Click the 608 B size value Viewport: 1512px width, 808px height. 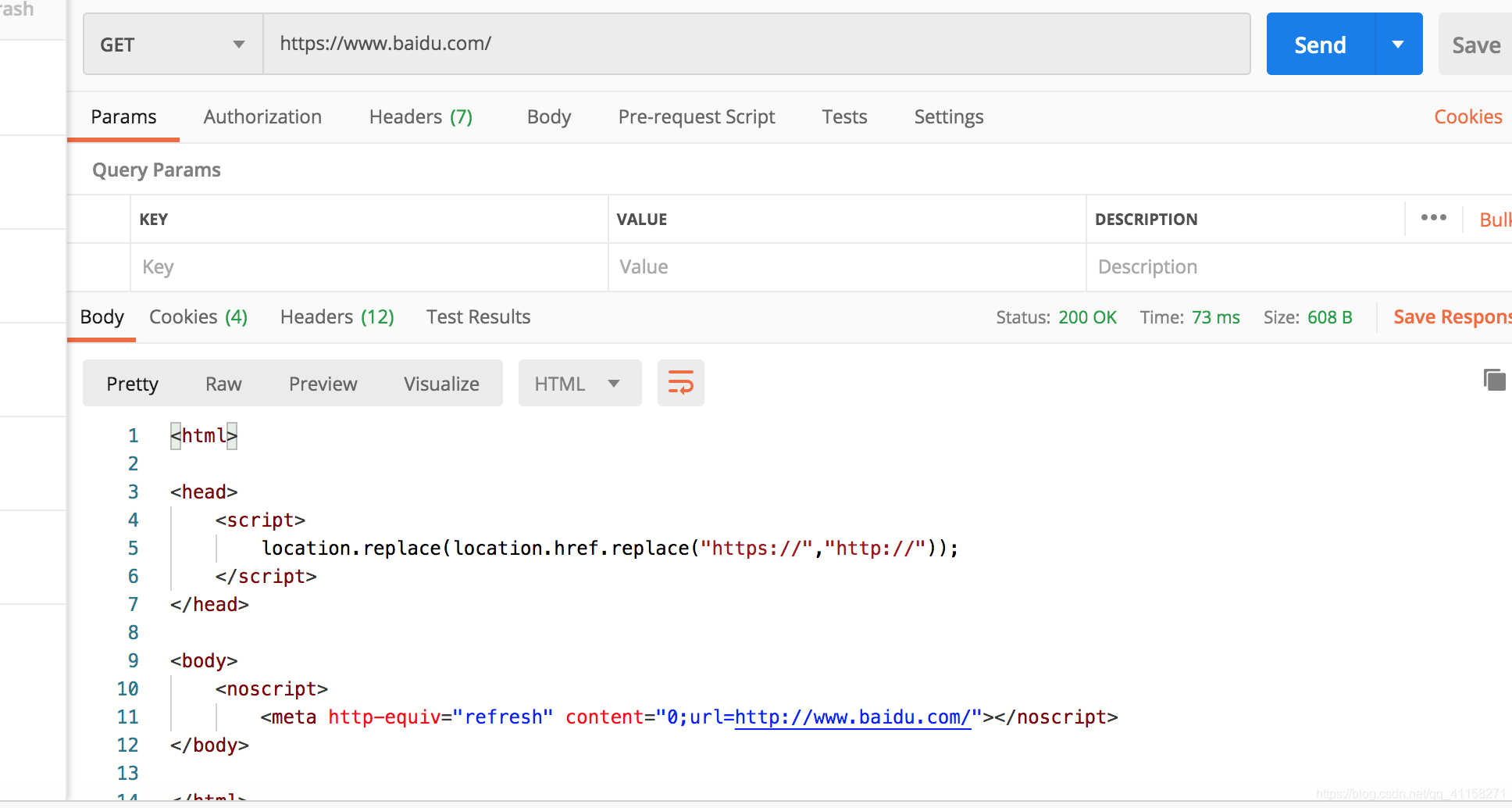(1329, 317)
